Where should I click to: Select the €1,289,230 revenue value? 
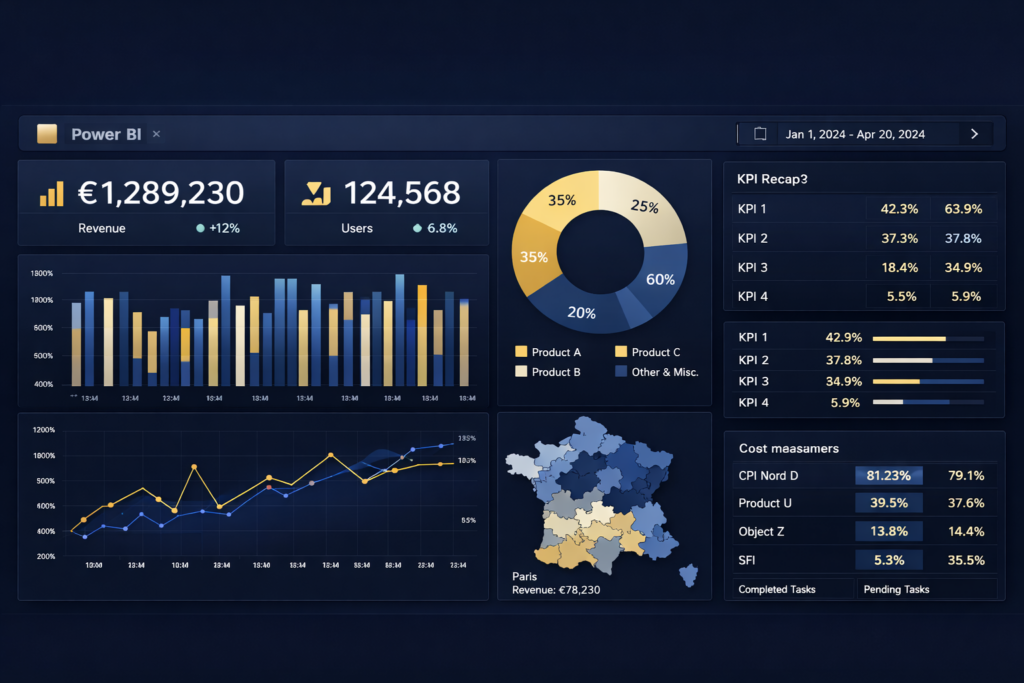pos(161,193)
